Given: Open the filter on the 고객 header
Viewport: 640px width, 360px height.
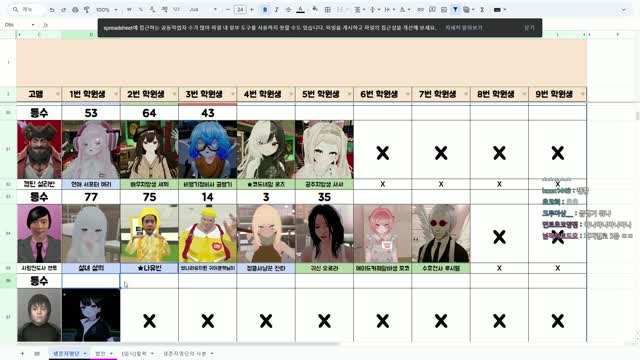Looking at the screenshot, I should click(x=58, y=94).
